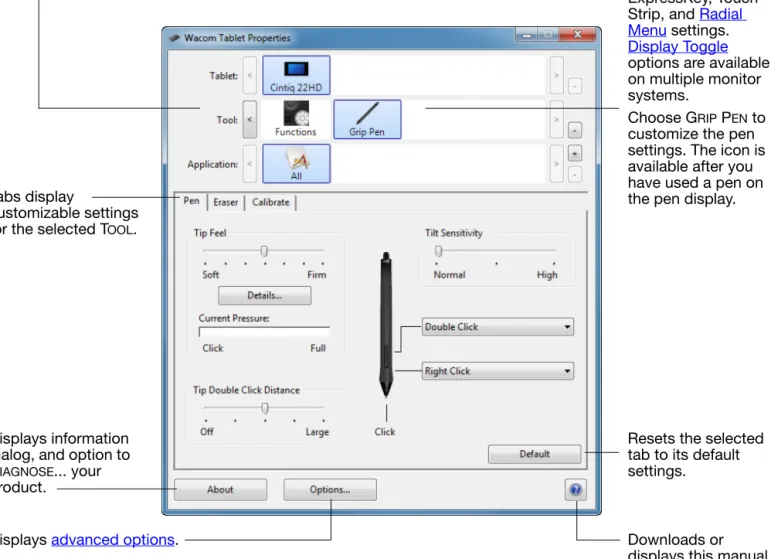Add an application with the plus button
Screen dimensions: 771x559
pos(574,153)
